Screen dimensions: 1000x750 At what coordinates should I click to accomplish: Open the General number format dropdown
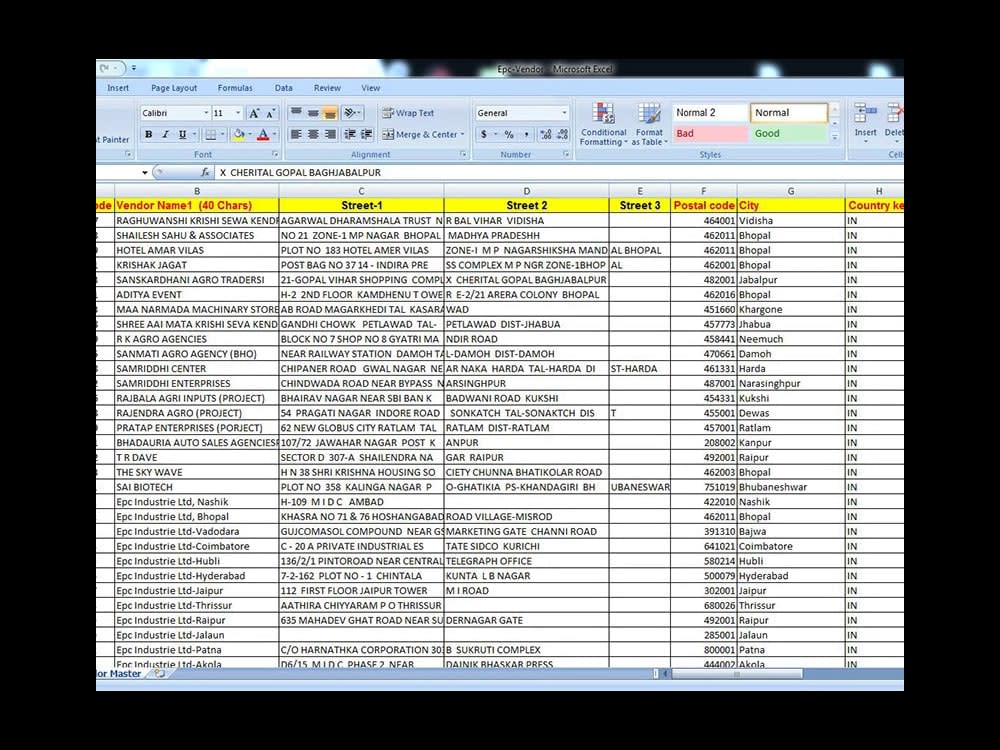(x=564, y=113)
